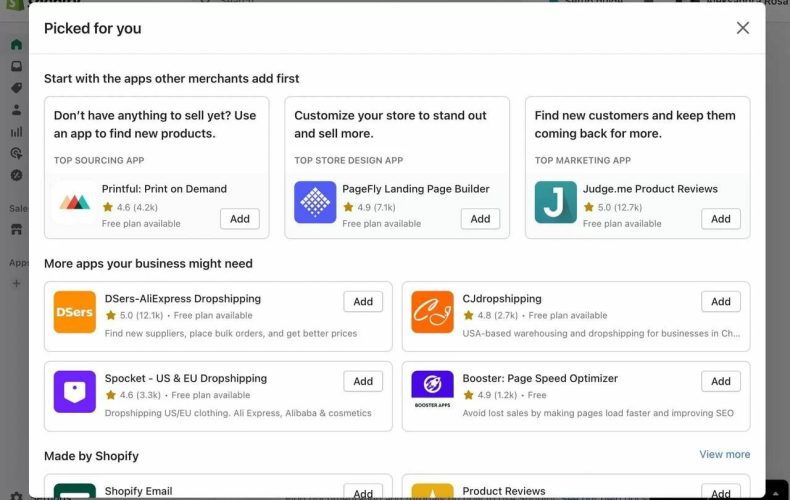The image size is (790, 500).
Task: Click the PageFly app icon
Action: tap(315, 202)
